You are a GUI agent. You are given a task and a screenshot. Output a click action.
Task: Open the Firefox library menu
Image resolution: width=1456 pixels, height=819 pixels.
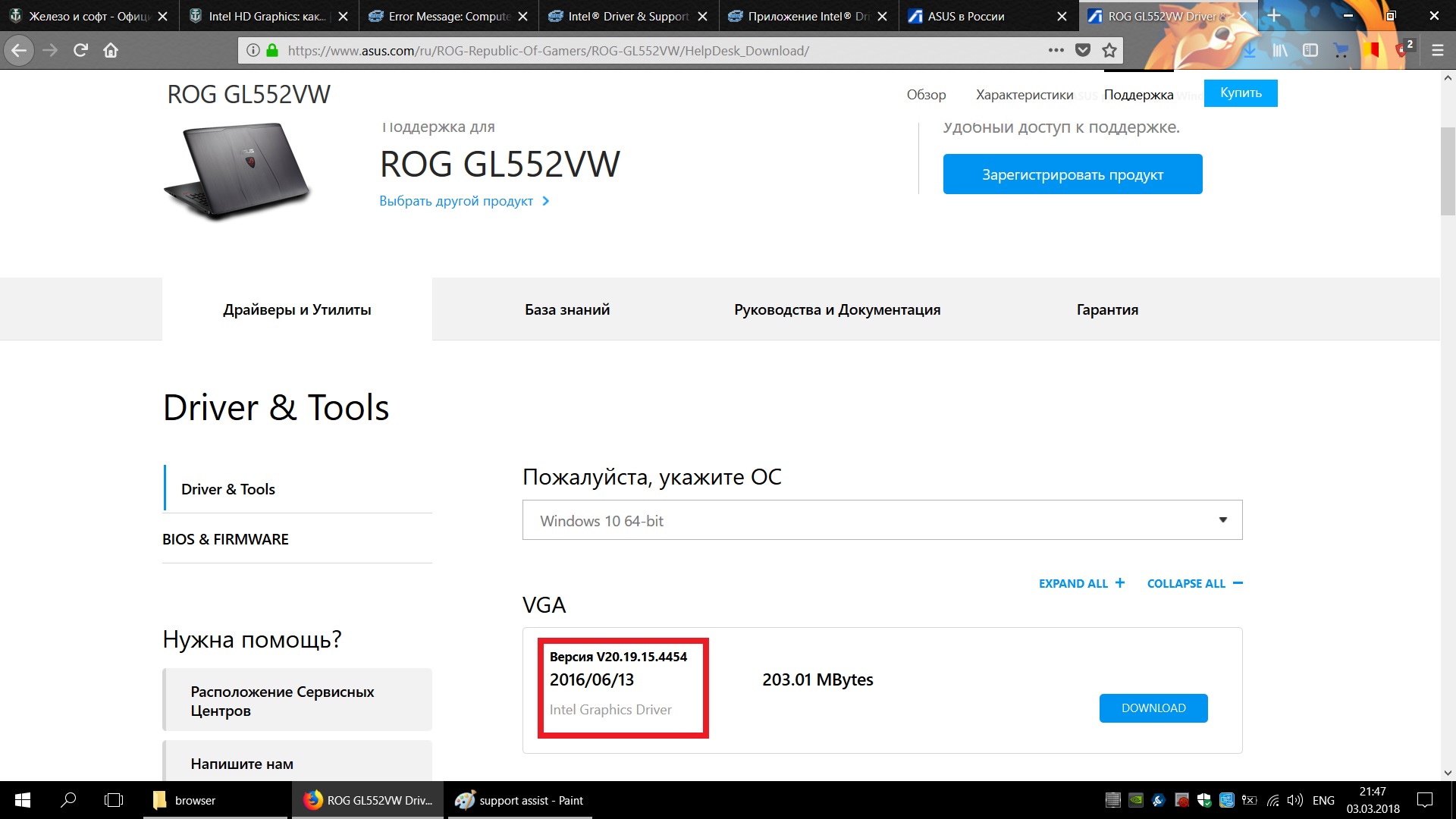(1280, 51)
